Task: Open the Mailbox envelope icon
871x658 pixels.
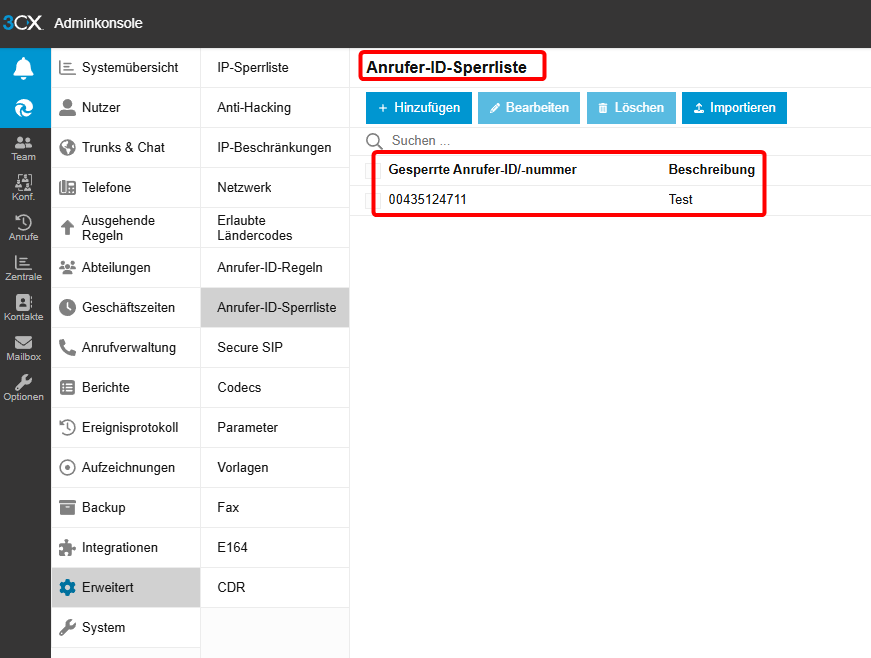Action: click(x=24, y=348)
